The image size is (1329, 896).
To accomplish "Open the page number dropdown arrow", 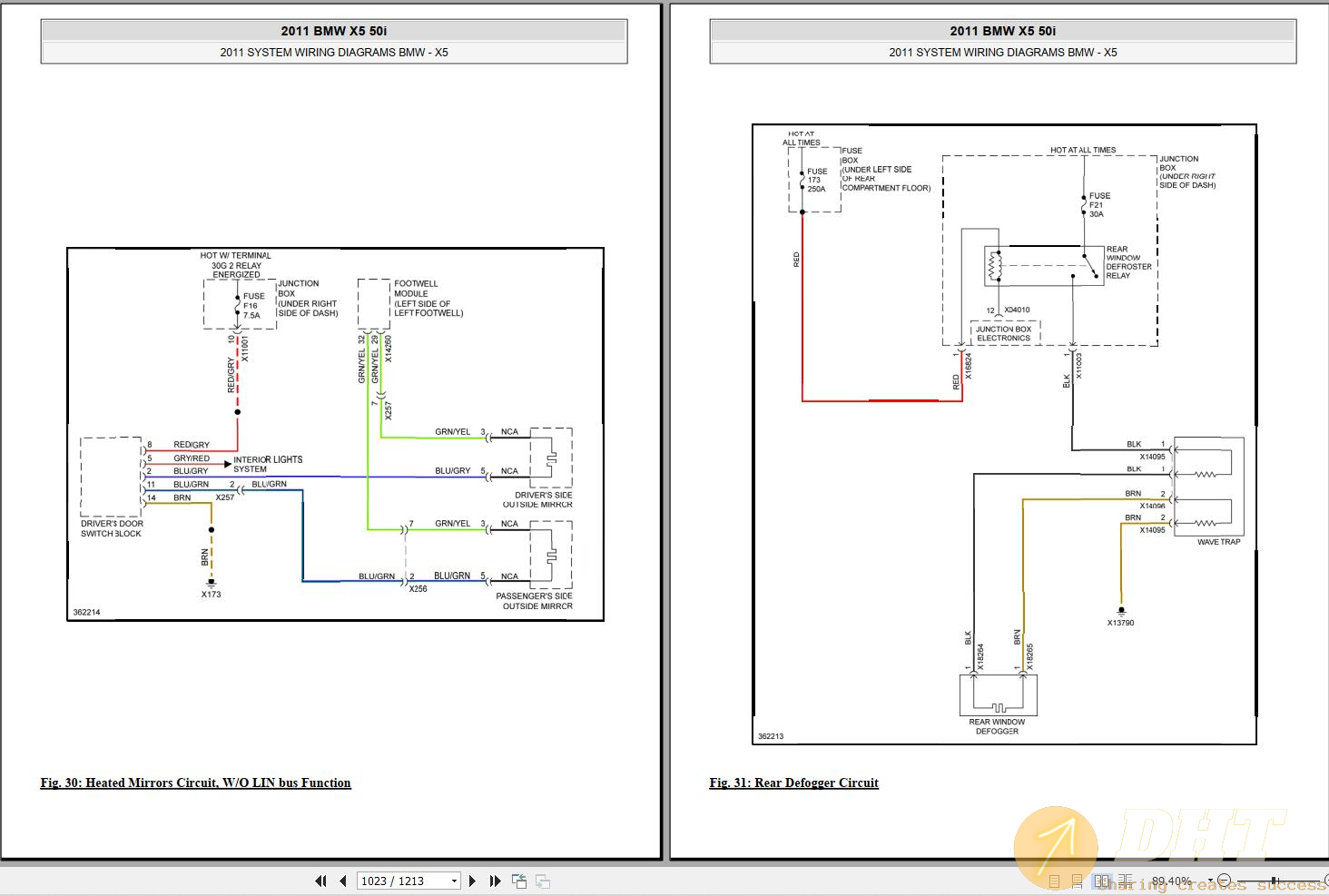I will (x=454, y=881).
